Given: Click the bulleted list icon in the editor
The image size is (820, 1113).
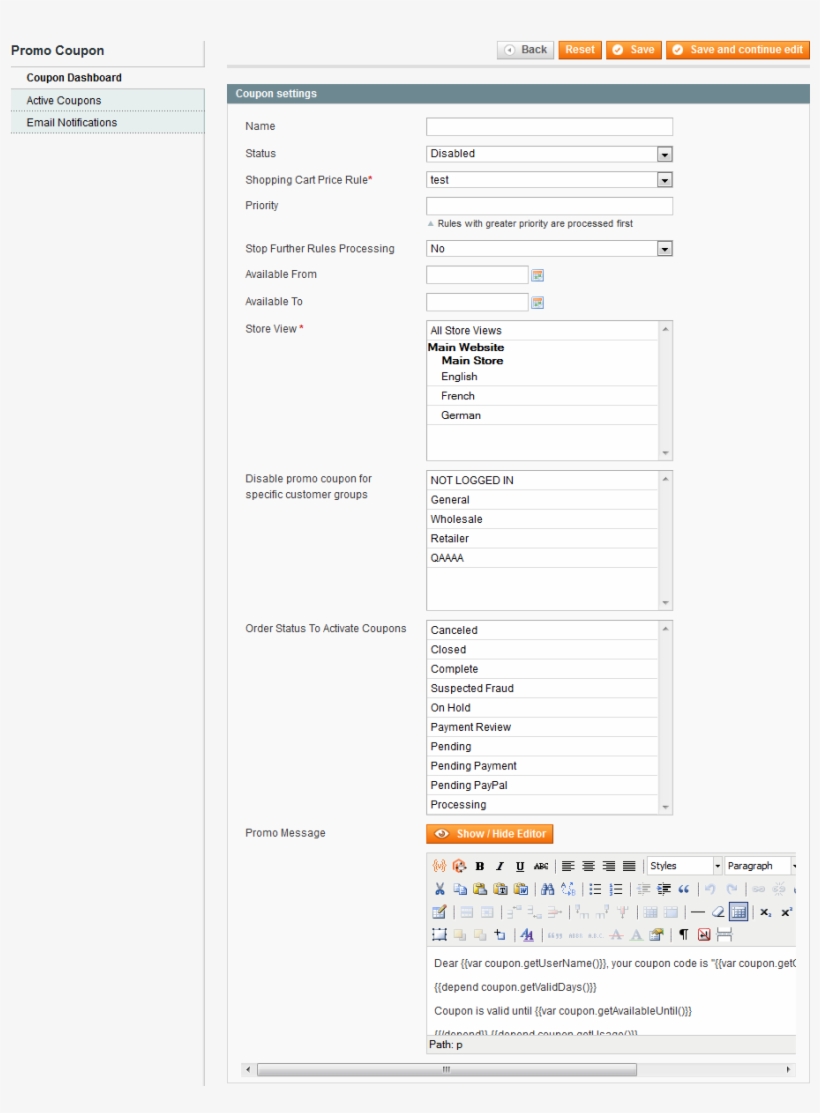Looking at the screenshot, I should tap(595, 890).
